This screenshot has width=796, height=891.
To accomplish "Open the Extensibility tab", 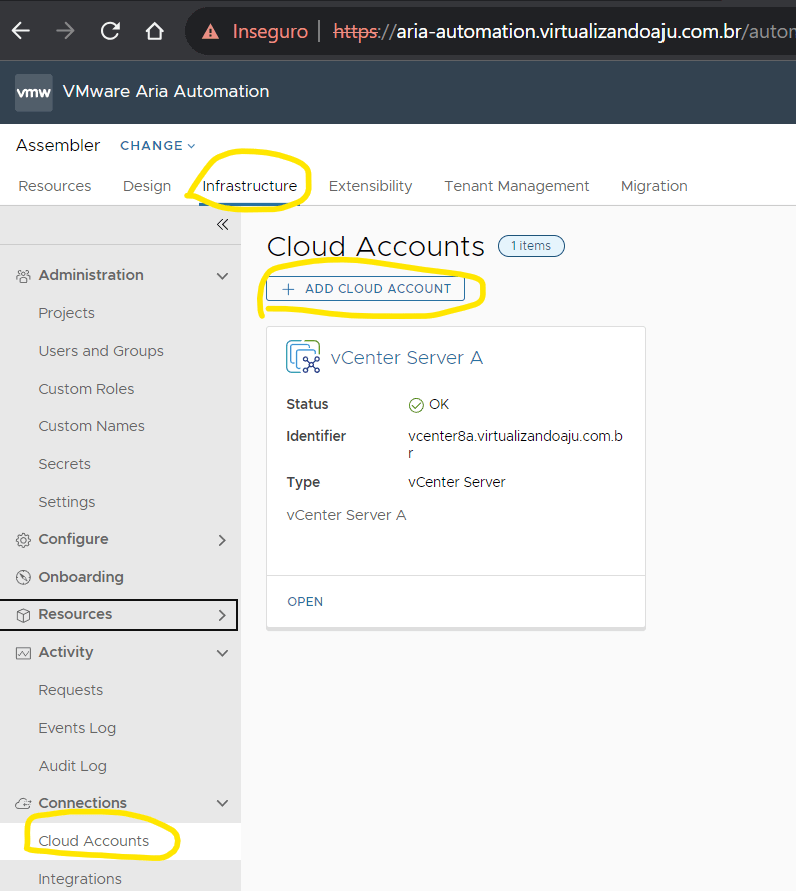I will point(370,186).
